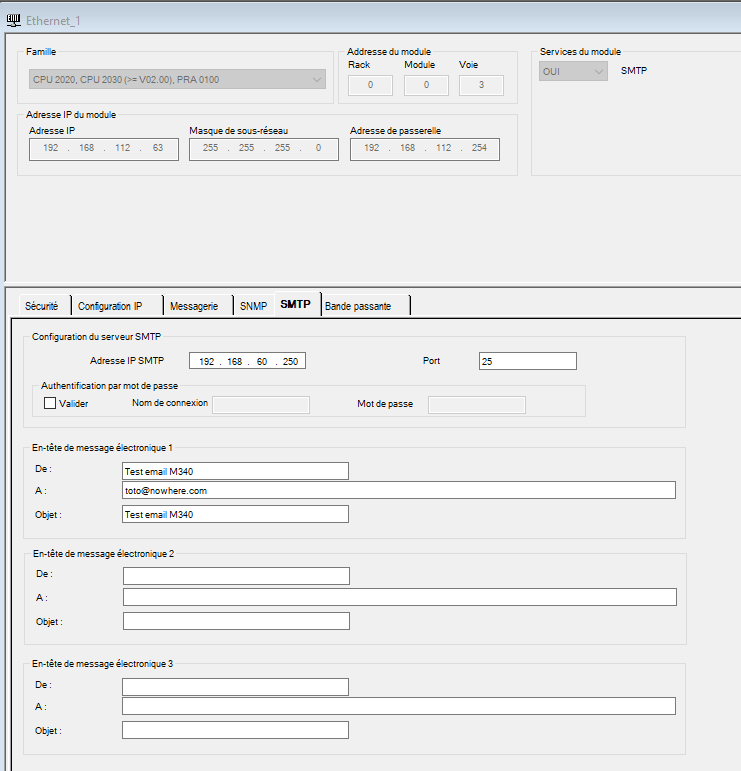This screenshot has width=741, height=771.
Task: Go to the SNMP tab
Action: (x=253, y=306)
